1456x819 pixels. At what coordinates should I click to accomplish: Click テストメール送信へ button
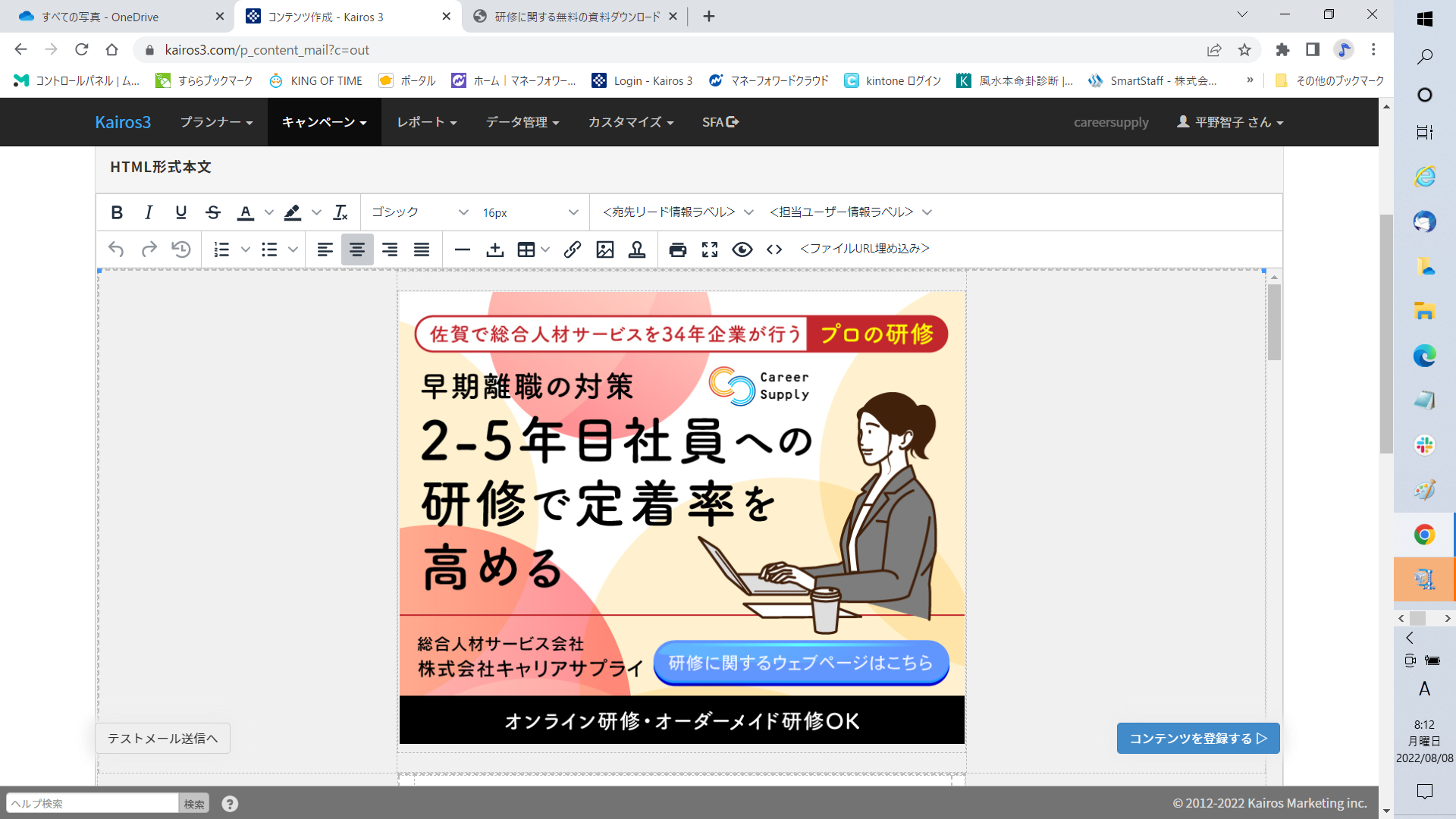pos(162,739)
